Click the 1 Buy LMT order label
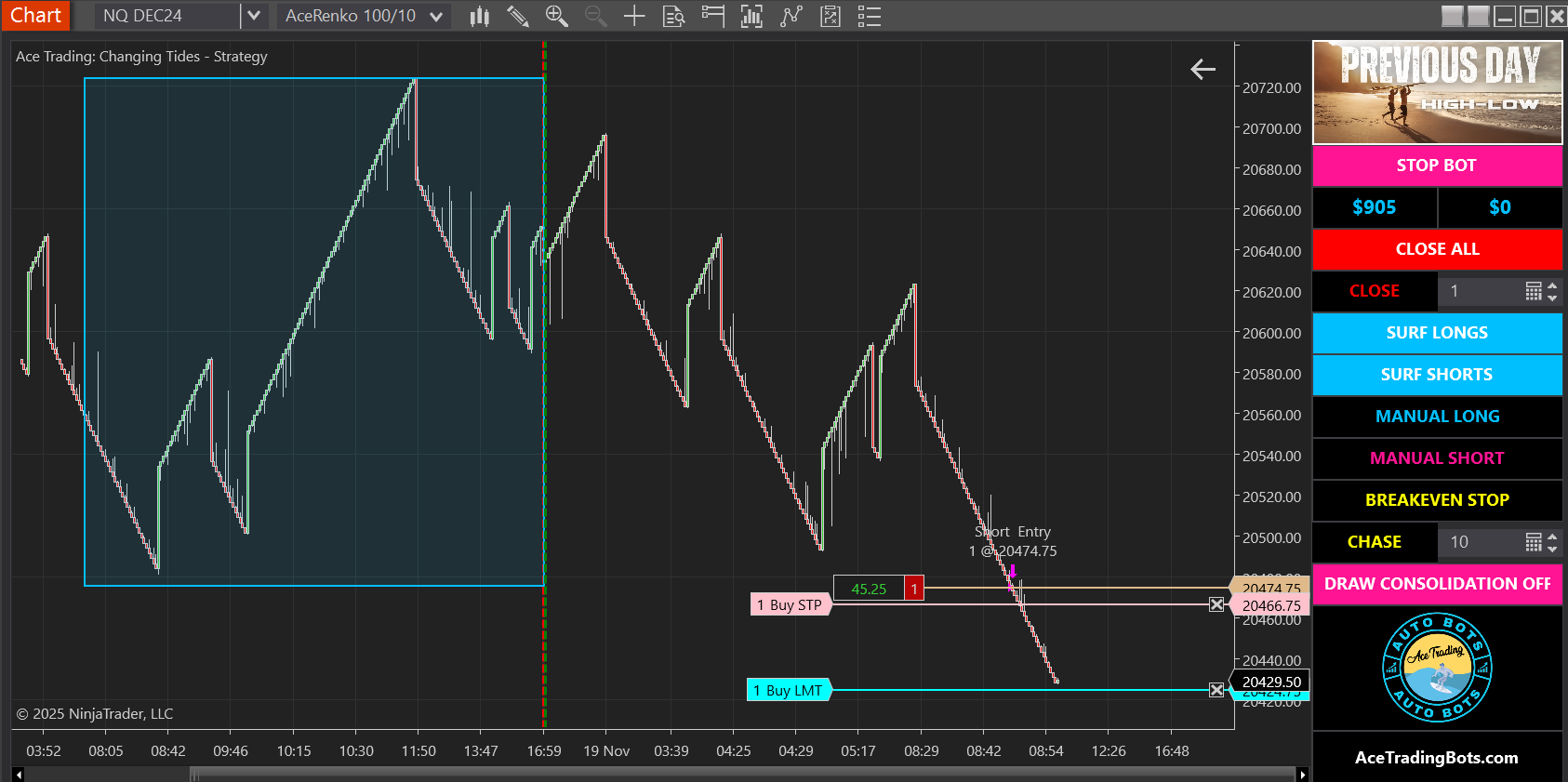 [x=789, y=690]
